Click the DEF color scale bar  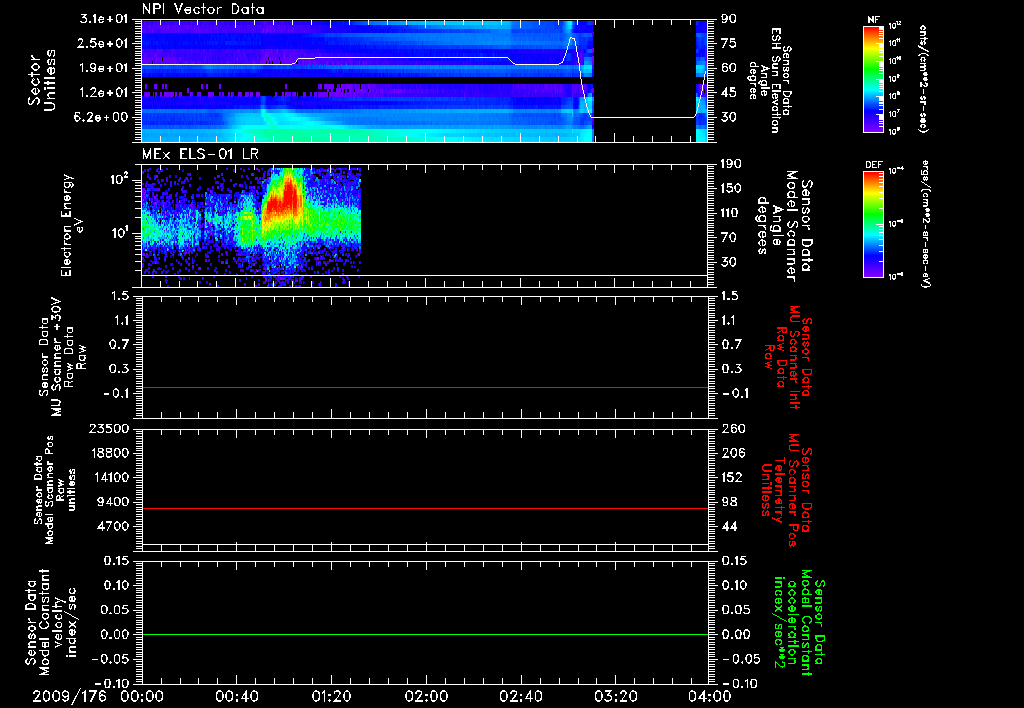click(873, 223)
